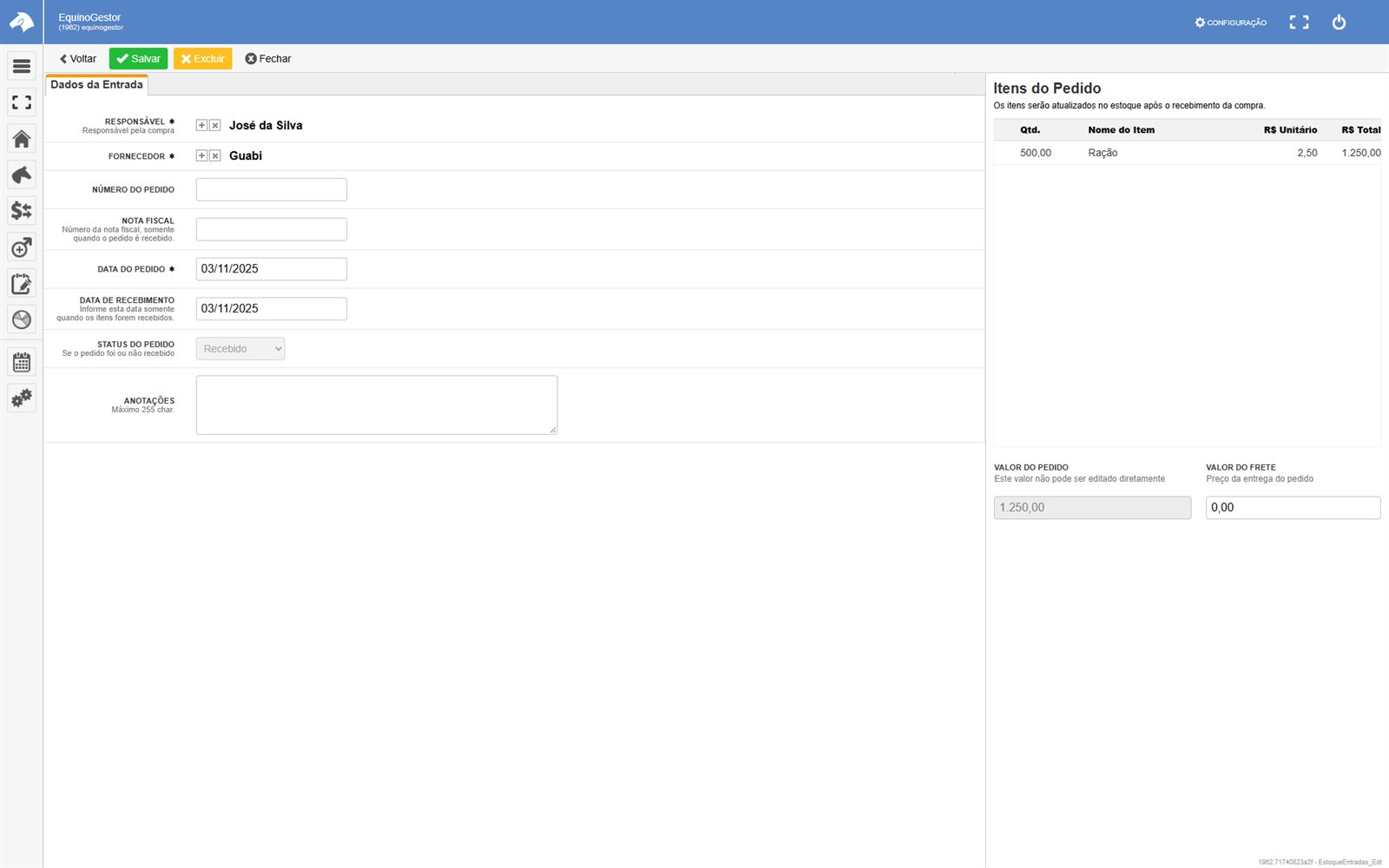Click the 500,00 quantity cell
The width and height of the screenshot is (1389, 868).
(x=1036, y=153)
